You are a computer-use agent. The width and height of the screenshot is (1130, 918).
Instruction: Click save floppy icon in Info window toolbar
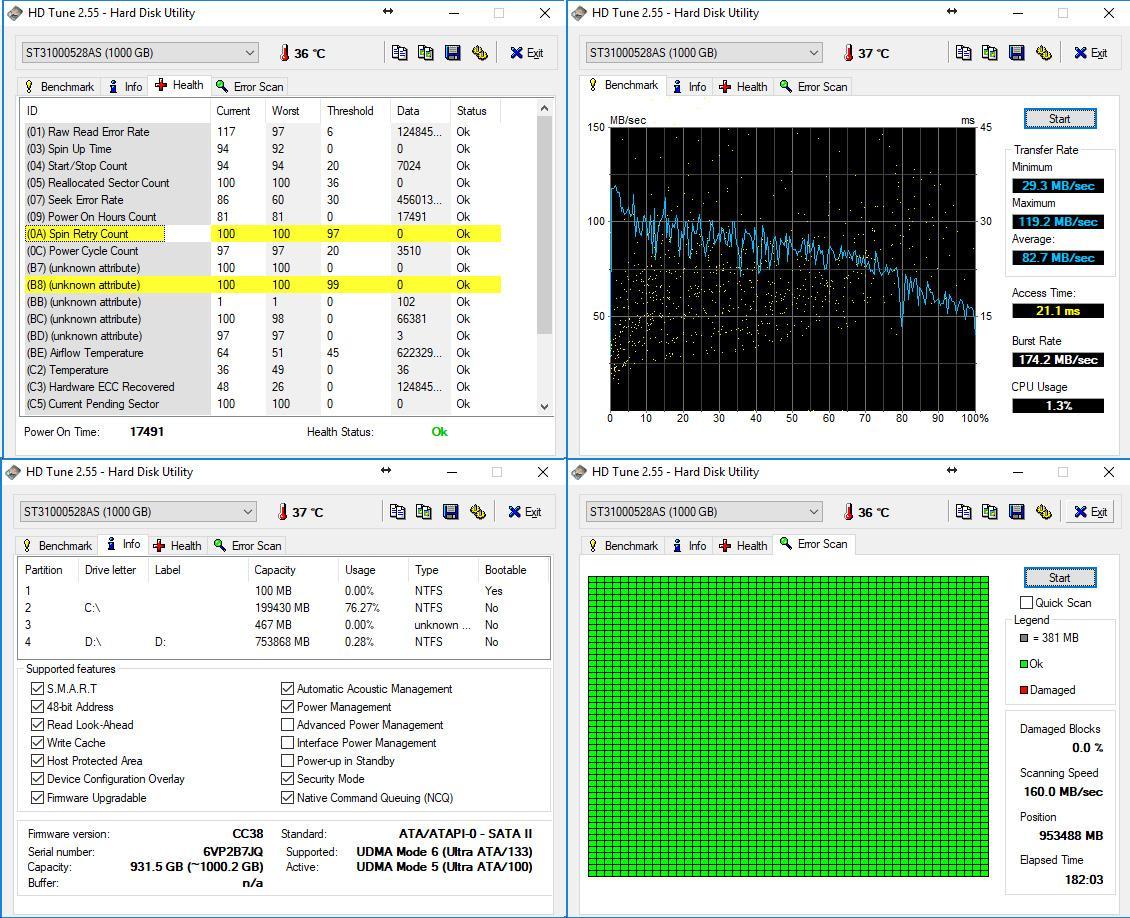click(450, 512)
